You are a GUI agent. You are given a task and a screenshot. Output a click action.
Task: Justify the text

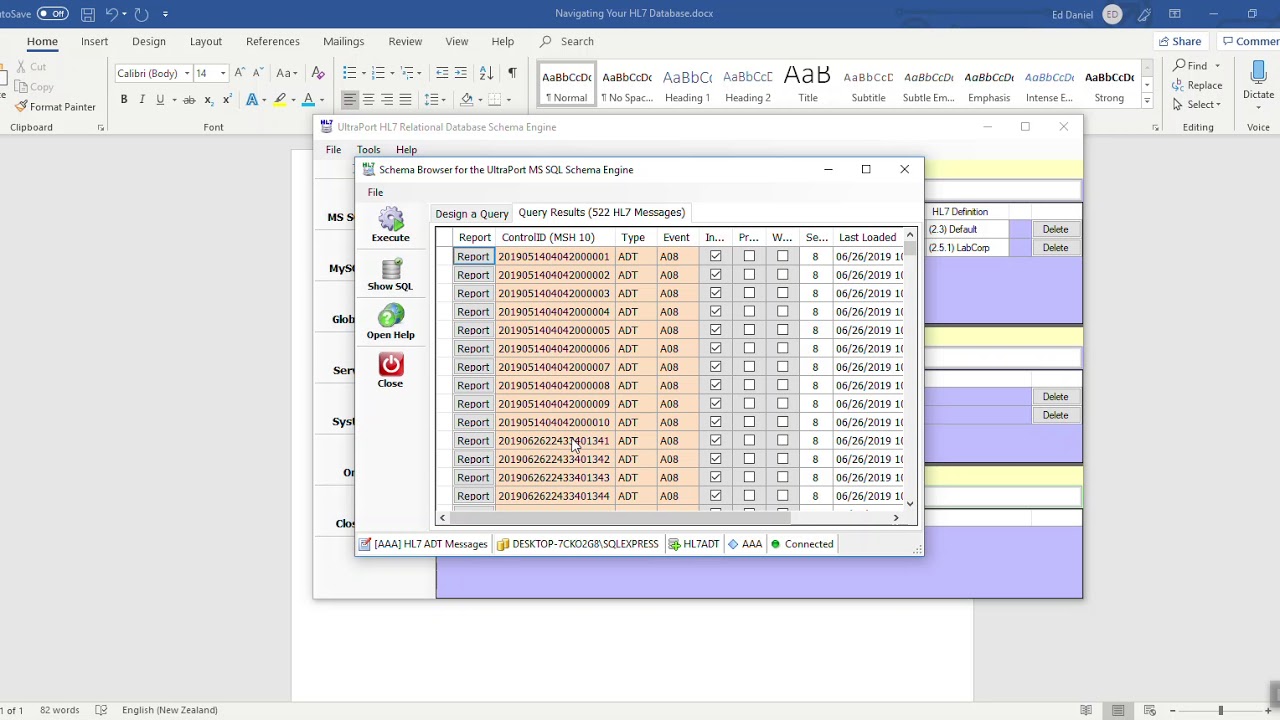405,99
